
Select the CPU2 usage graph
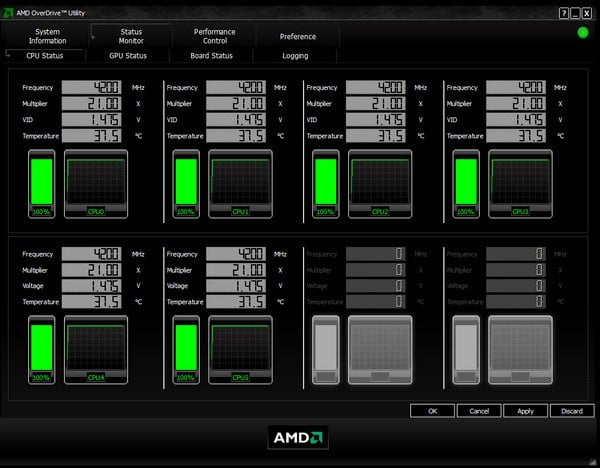380,184
